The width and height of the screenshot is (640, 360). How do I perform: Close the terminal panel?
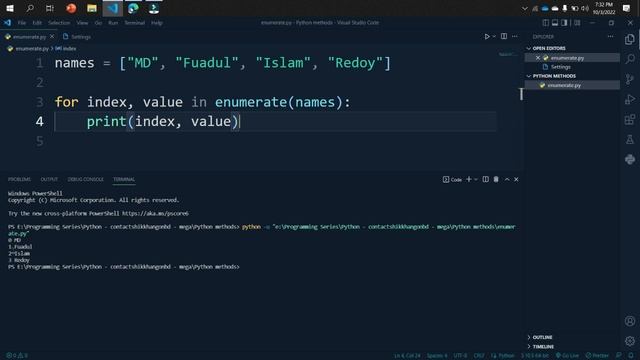[x=516, y=179]
